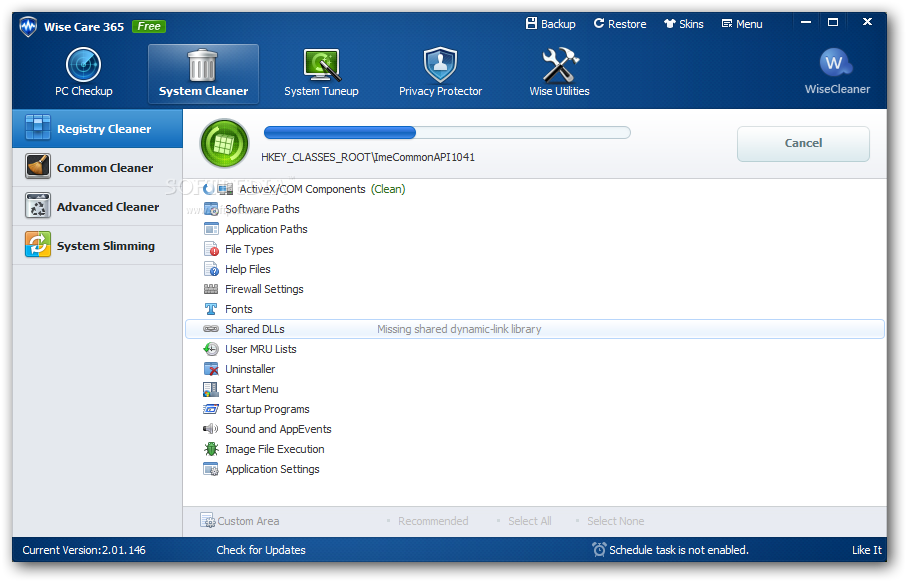The height and width of the screenshot is (582, 907).
Task: Click the WiseCleaner logo icon
Action: click(836, 63)
